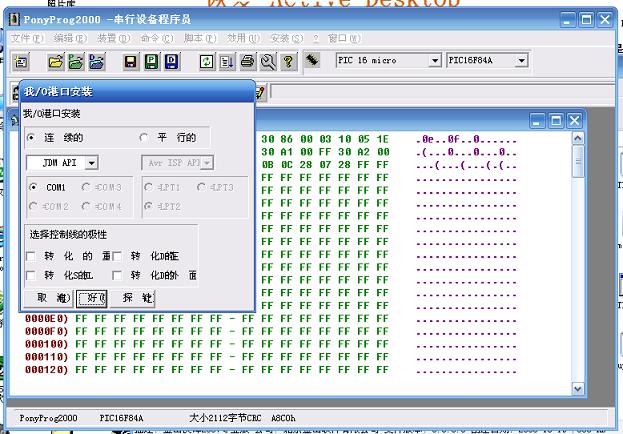Open the 安装(S) setup menu

click(286, 38)
